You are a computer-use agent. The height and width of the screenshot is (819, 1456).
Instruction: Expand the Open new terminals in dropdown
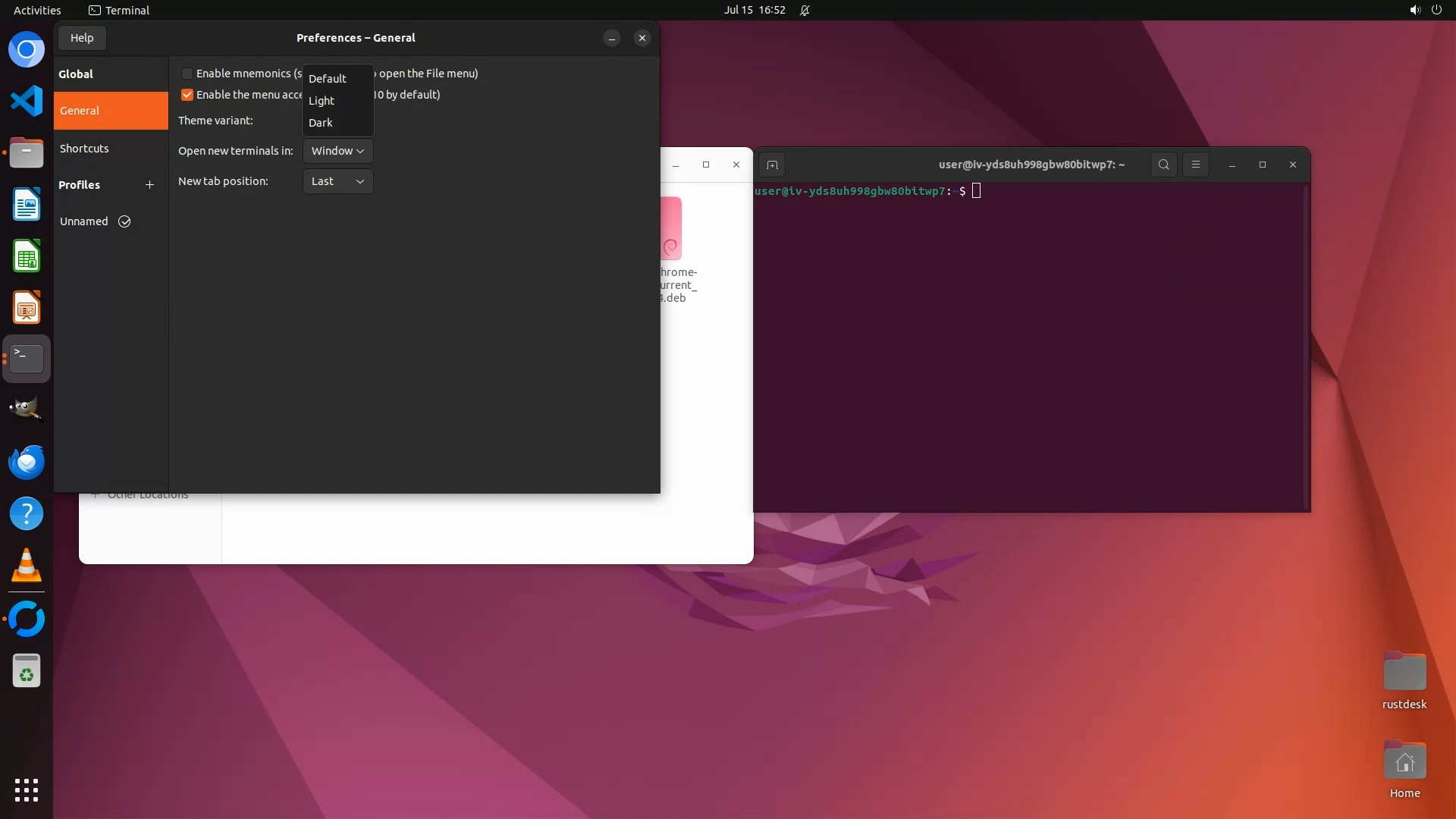coord(337,151)
